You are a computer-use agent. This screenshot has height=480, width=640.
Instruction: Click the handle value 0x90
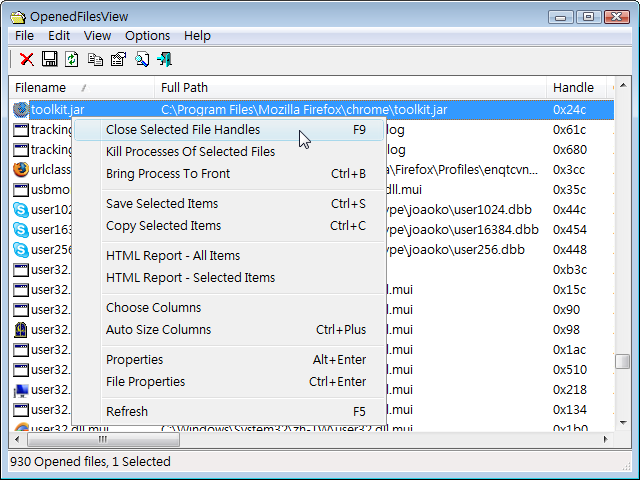click(566, 309)
